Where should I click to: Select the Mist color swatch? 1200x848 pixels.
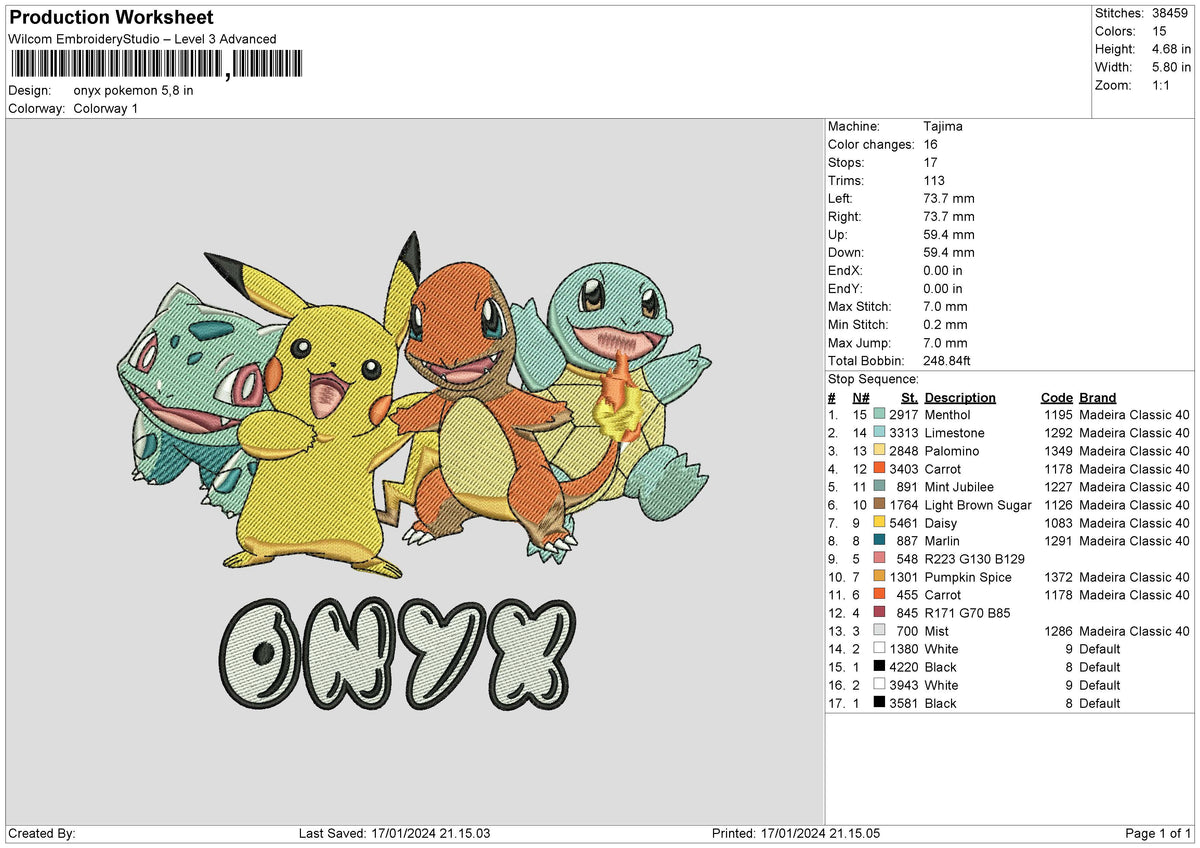click(879, 630)
